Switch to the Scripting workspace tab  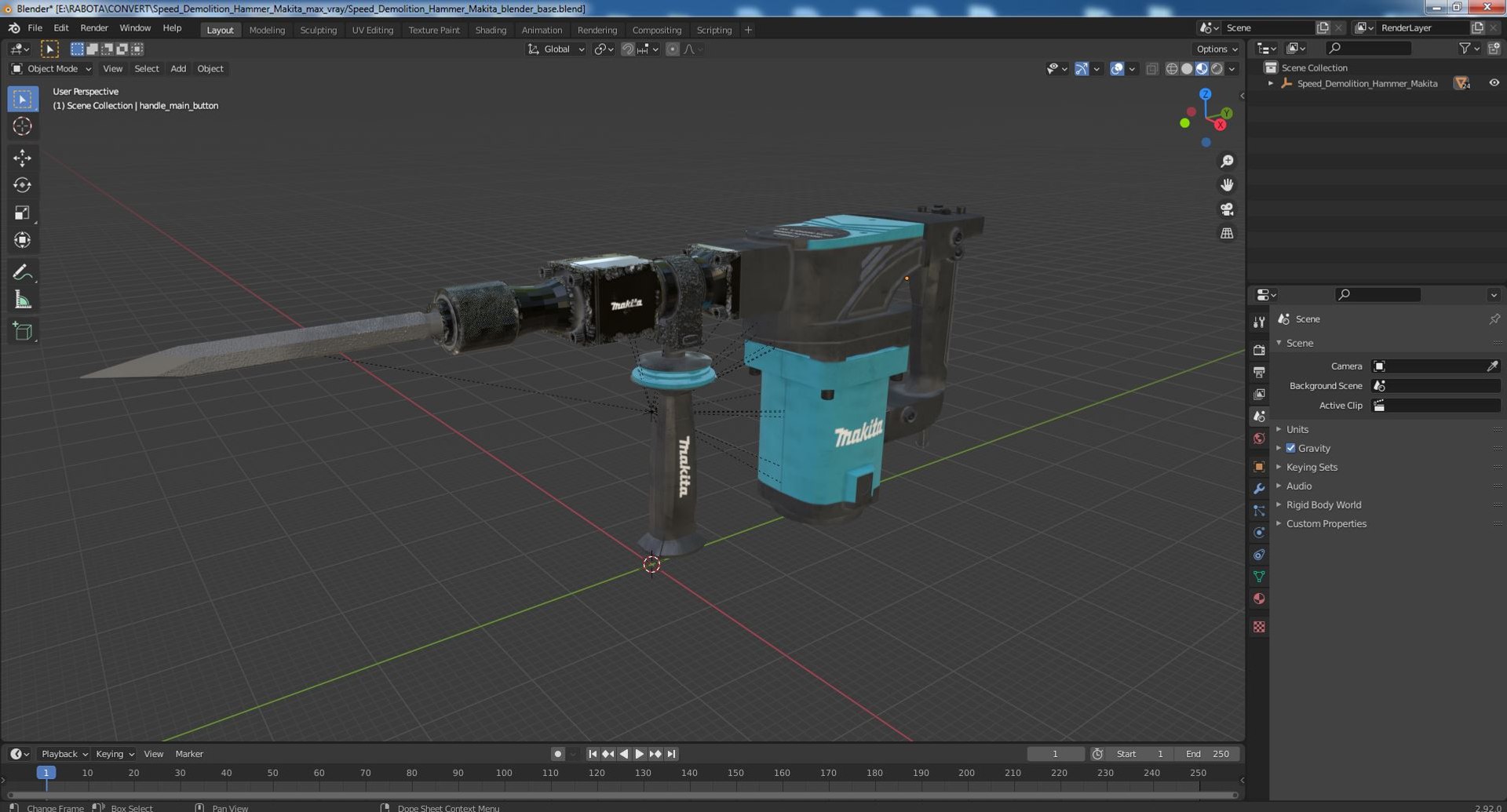713,30
